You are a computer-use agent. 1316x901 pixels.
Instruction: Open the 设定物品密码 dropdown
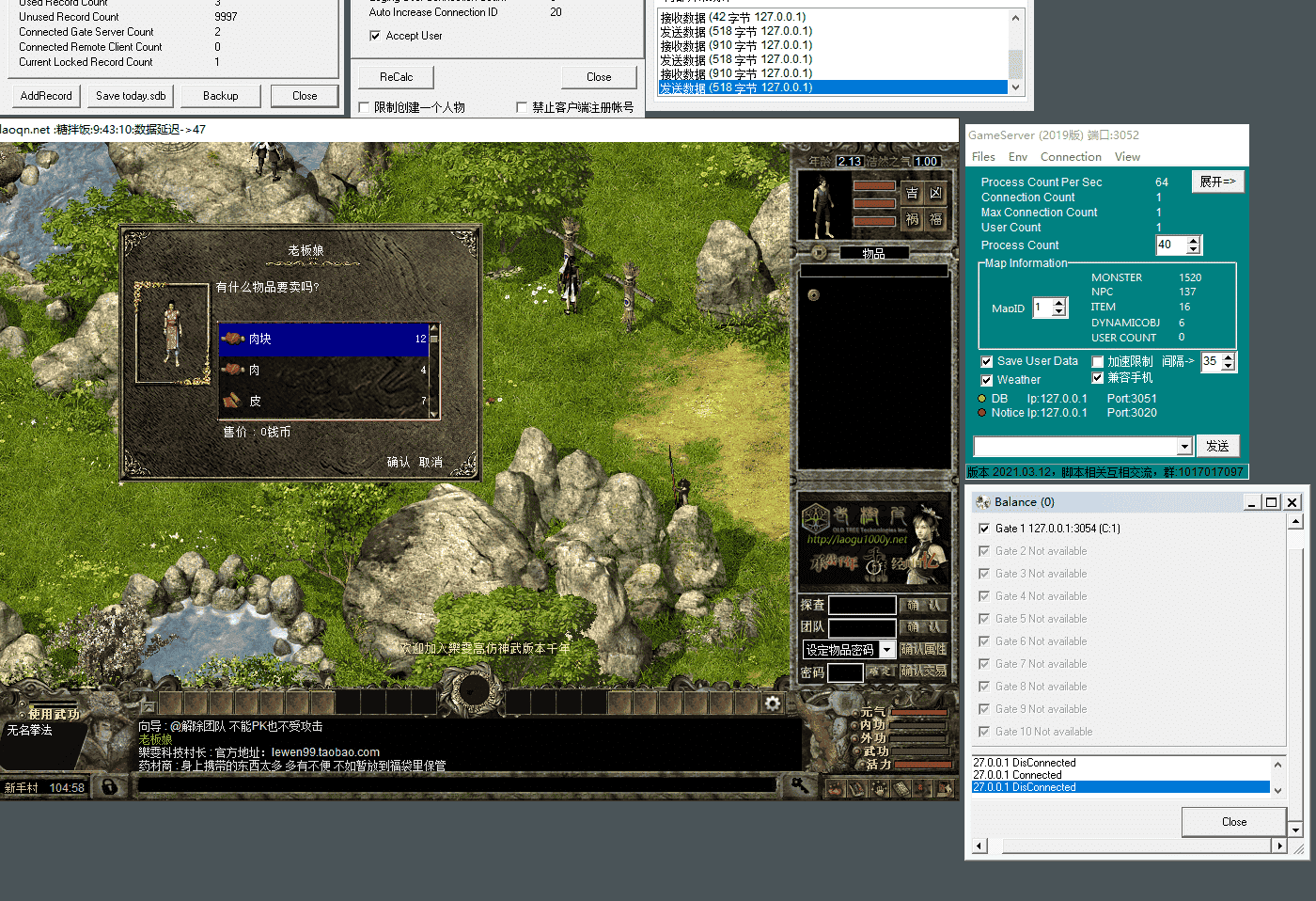coord(886,650)
